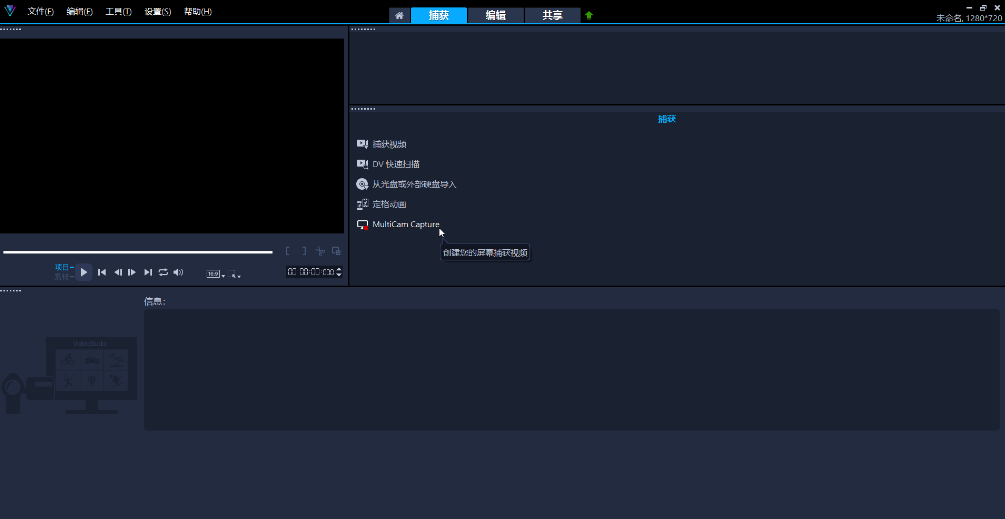Expand the resize/crop mode dropdown
1005x519 pixels.
click(x=235, y=274)
